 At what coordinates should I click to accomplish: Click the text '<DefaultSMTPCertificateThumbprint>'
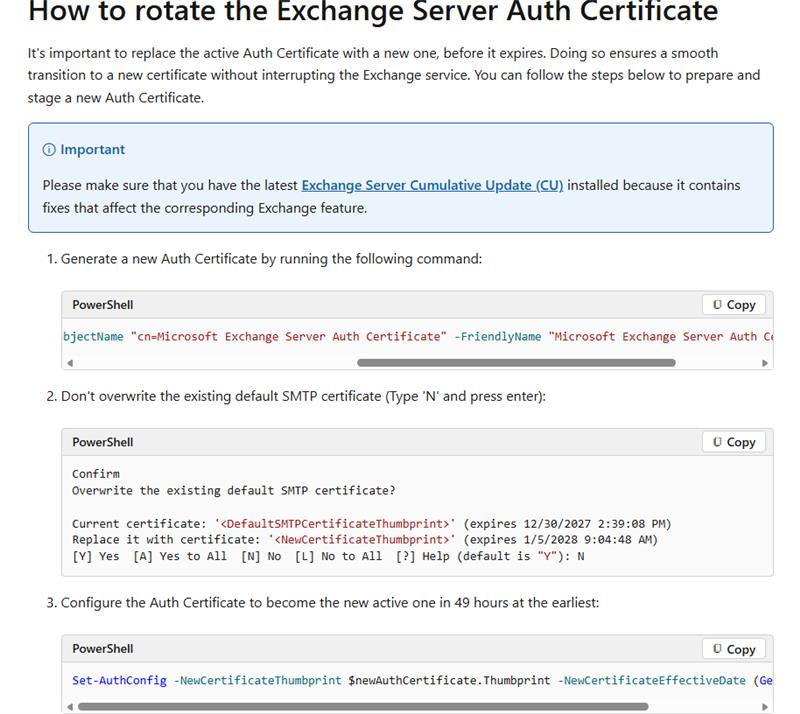pos(335,524)
